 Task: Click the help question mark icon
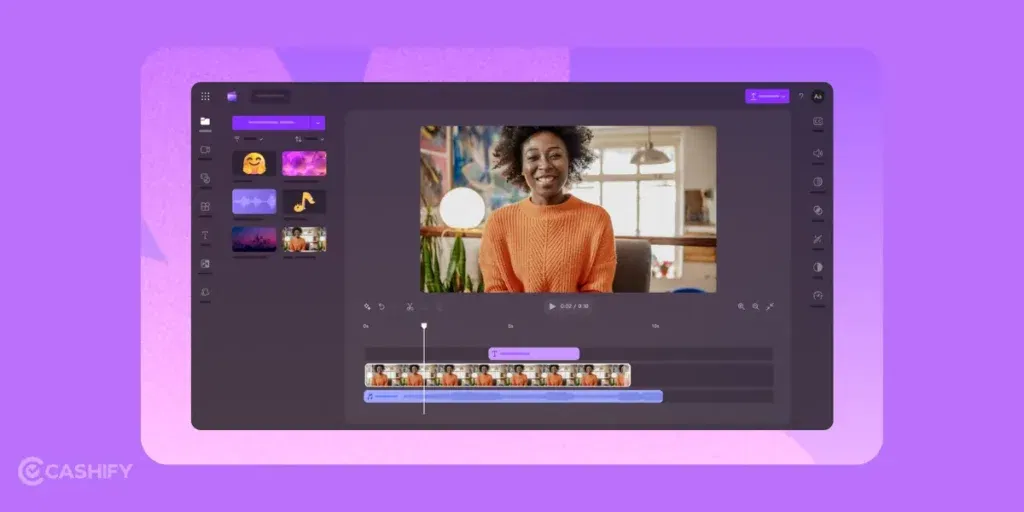[801, 97]
